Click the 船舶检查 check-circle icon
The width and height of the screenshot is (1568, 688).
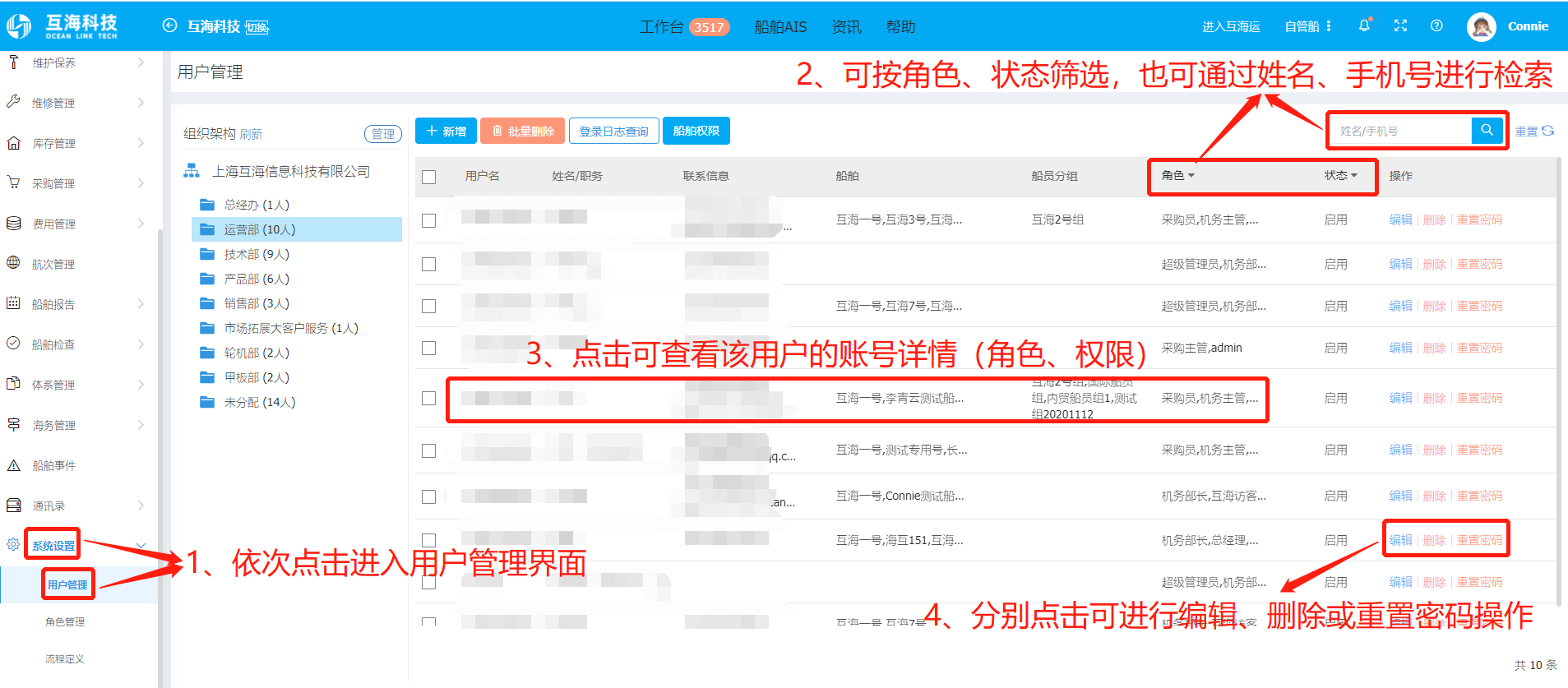click(13, 344)
